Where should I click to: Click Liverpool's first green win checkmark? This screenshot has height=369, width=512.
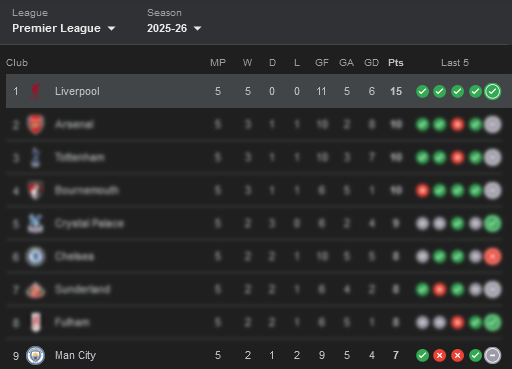click(x=422, y=91)
